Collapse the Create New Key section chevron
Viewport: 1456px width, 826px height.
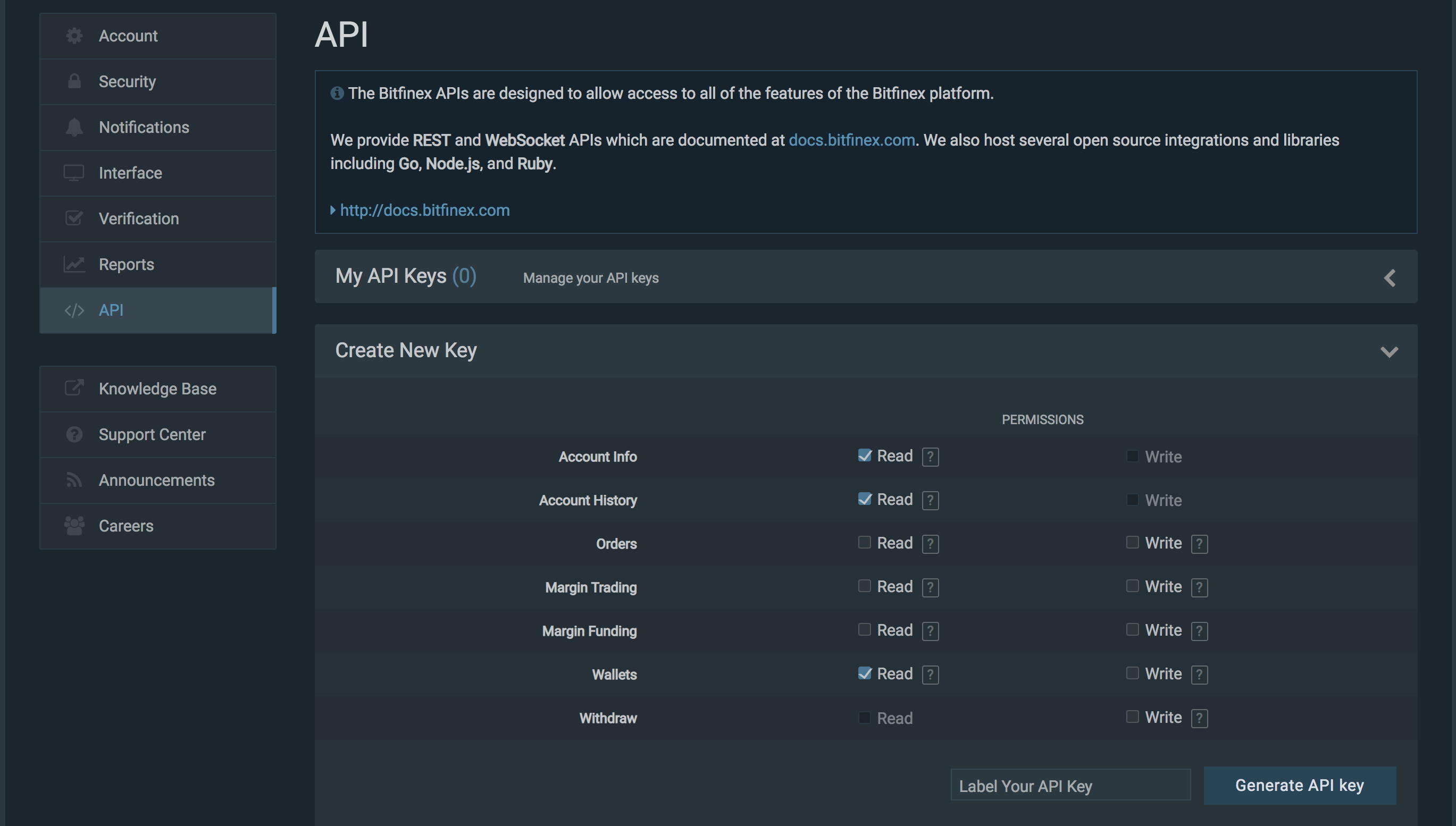[x=1389, y=352]
